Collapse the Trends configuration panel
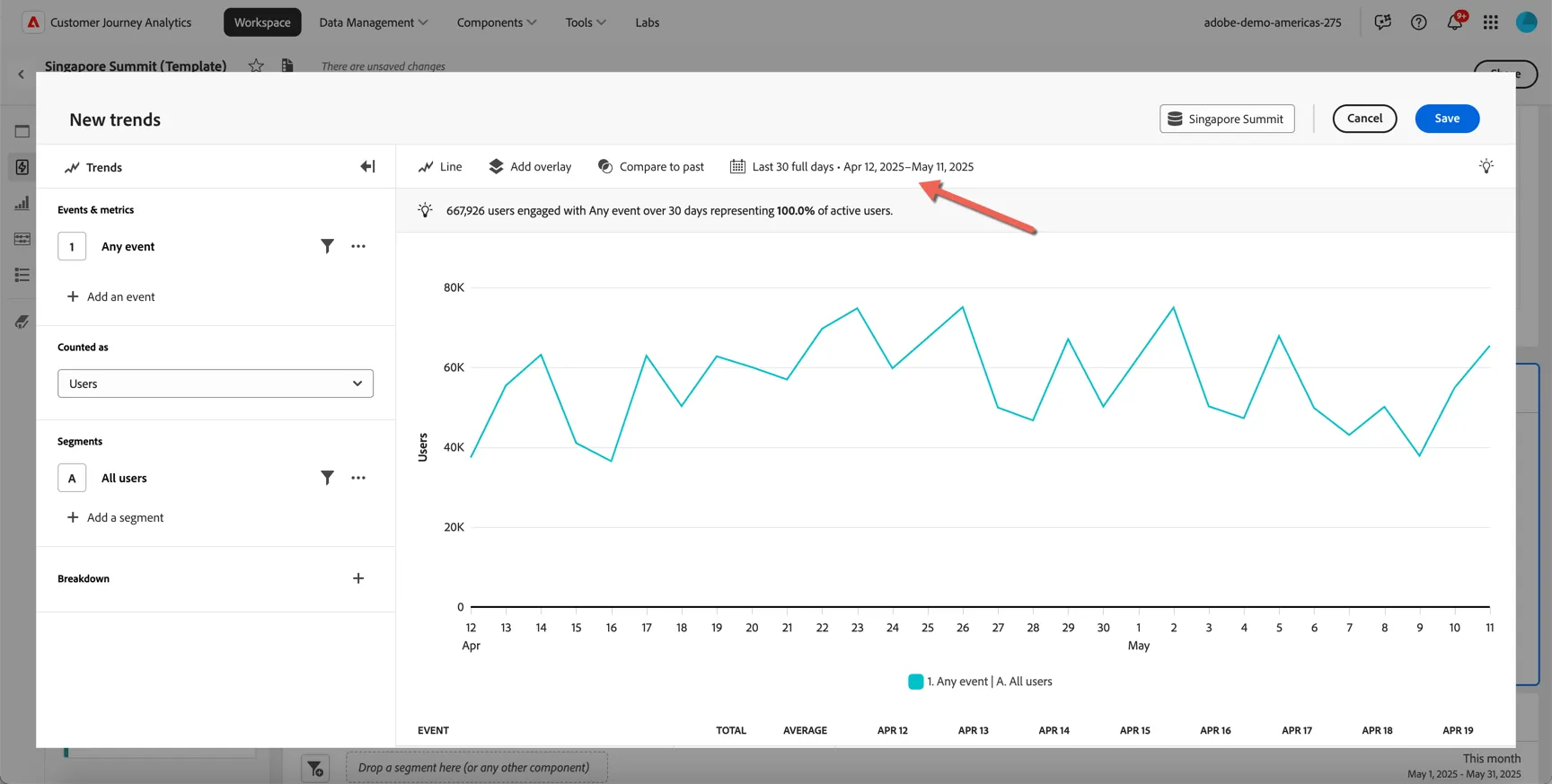This screenshot has width=1552, height=784. (x=367, y=166)
